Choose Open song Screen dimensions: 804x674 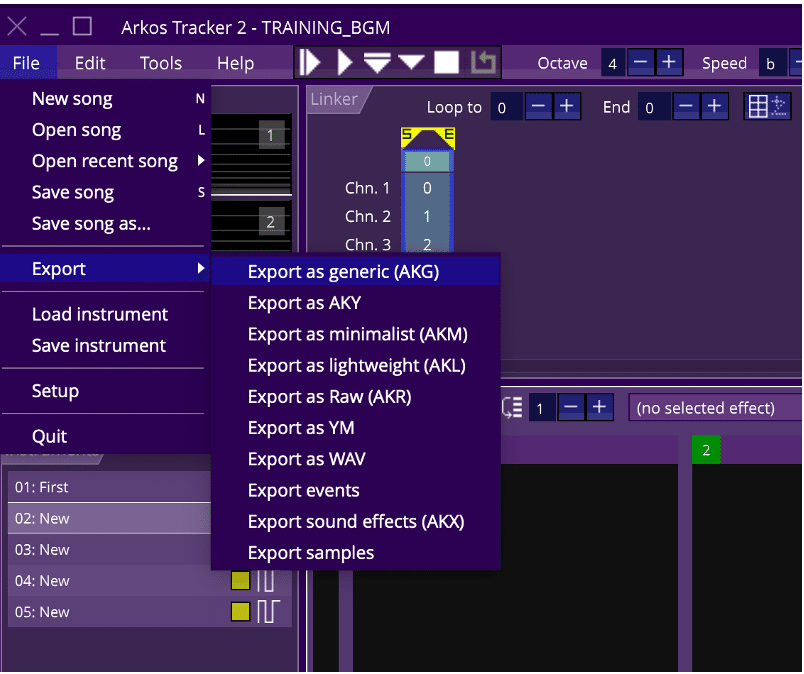(105, 130)
